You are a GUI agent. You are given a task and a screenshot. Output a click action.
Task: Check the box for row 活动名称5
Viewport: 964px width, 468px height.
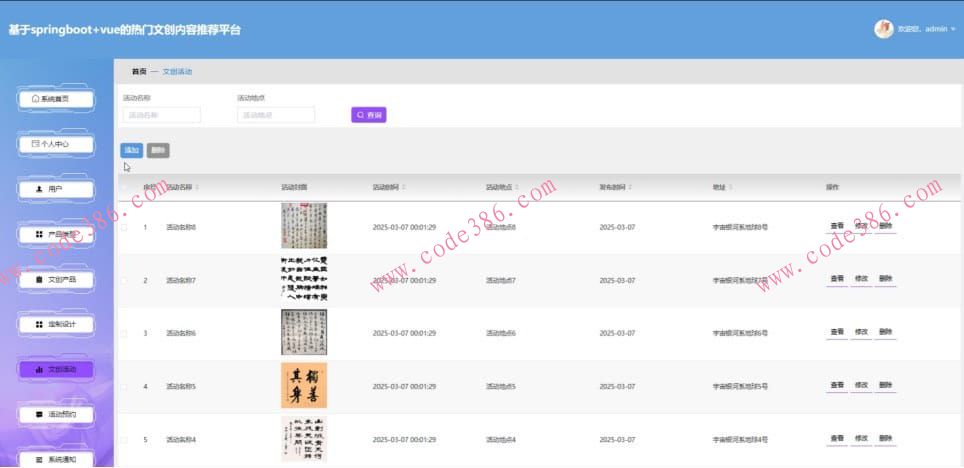tap(124, 387)
